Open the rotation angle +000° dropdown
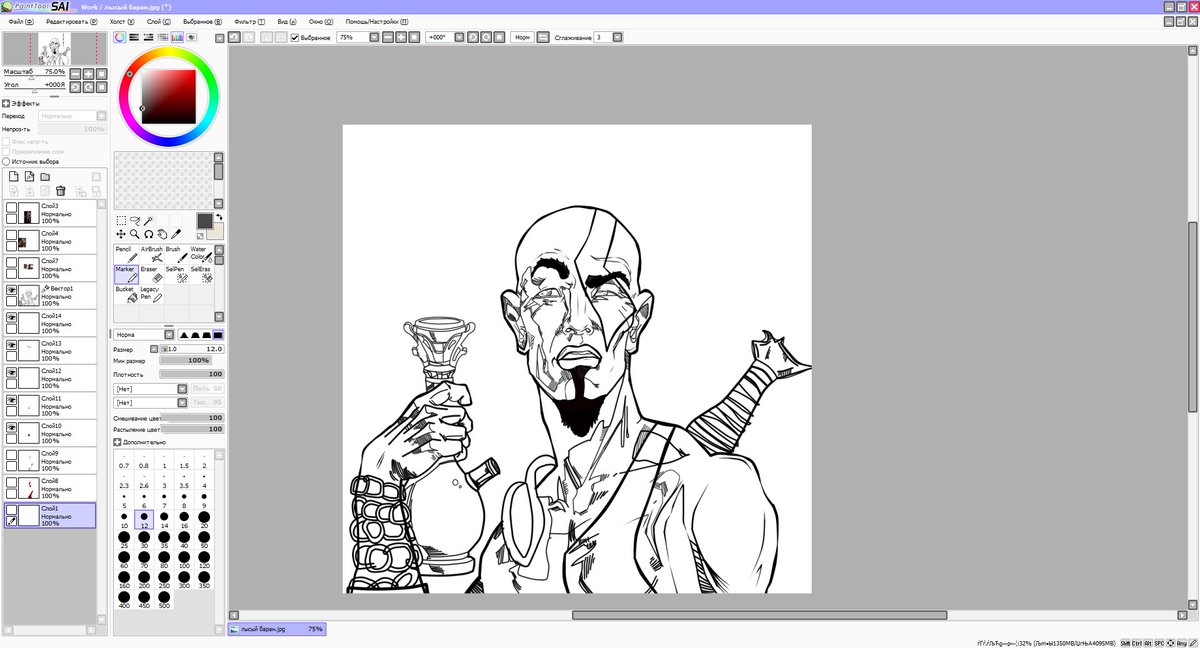 (x=460, y=37)
